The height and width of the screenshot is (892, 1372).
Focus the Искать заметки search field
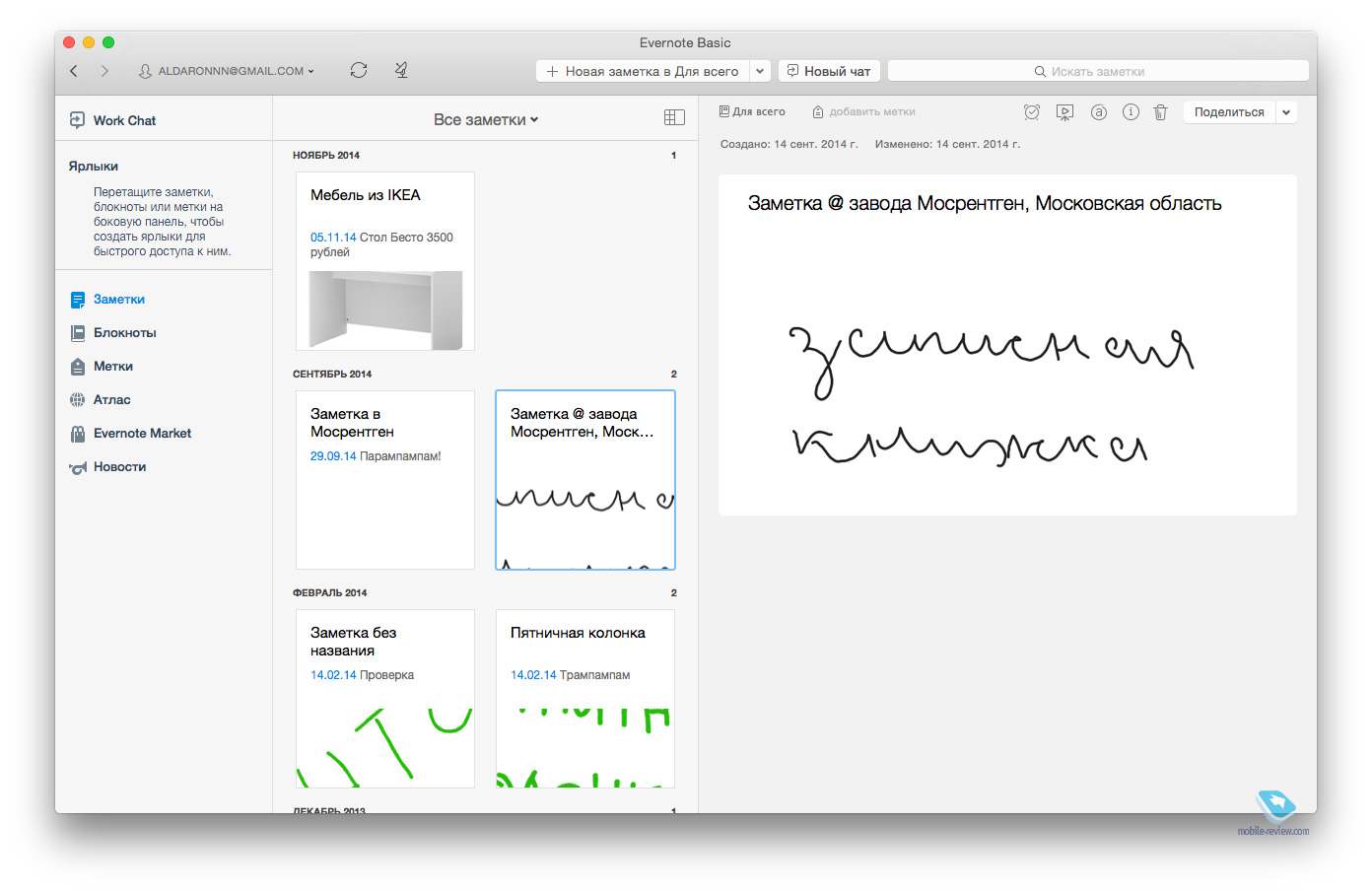point(1098,71)
